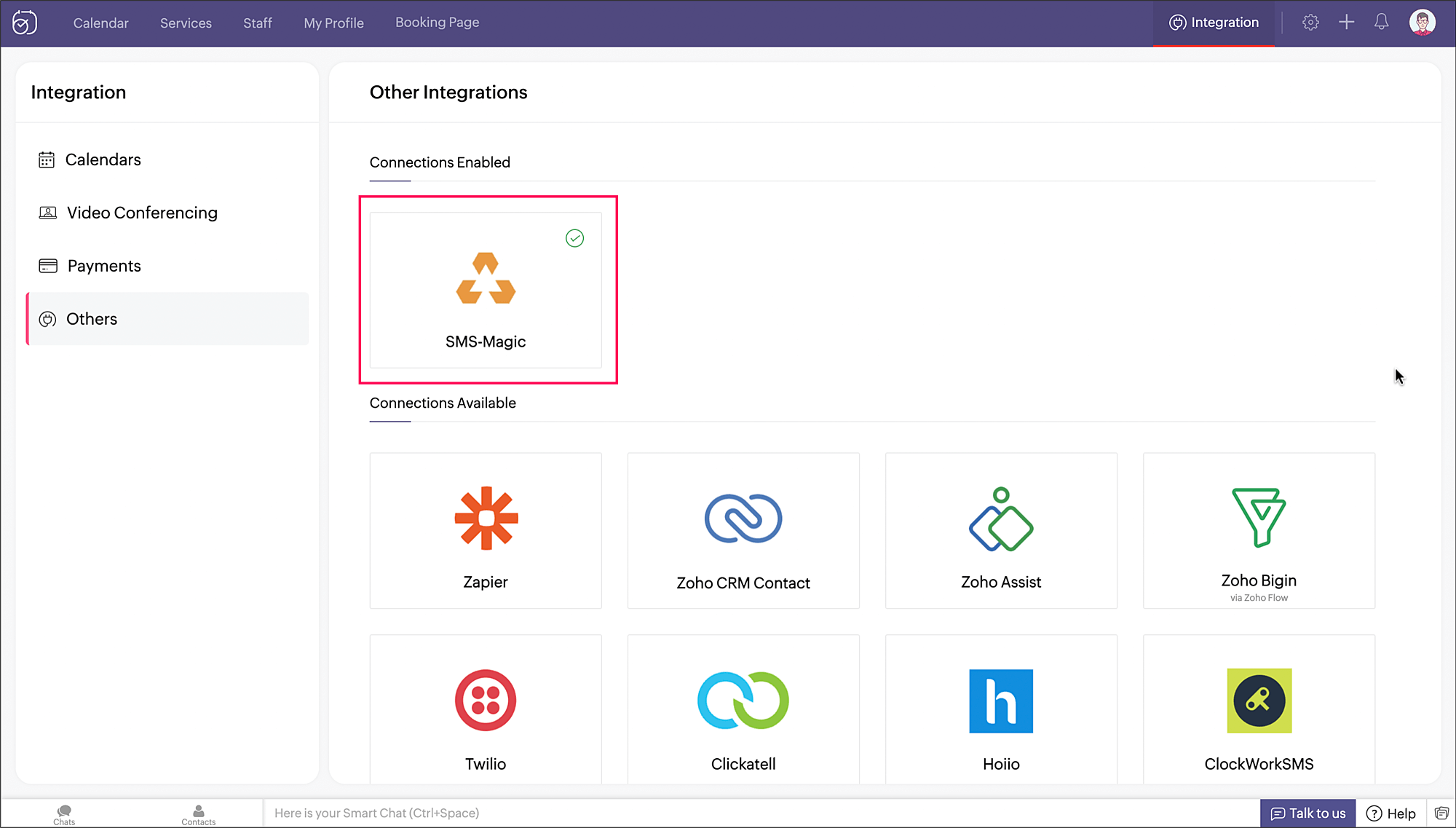
Task: Click the chat window icon beside Help
Action: click(x=1441, y=813)
